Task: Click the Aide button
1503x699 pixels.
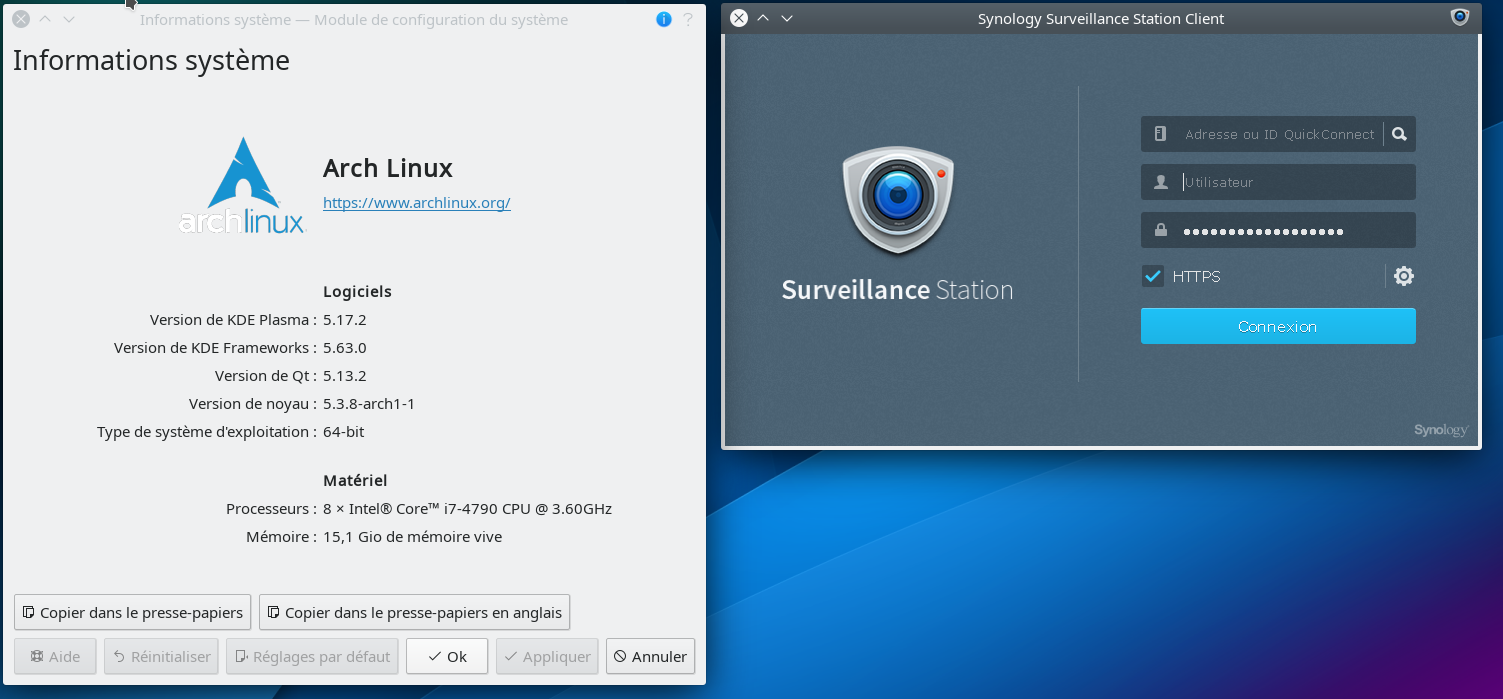Action: click(x=55, y=656)
